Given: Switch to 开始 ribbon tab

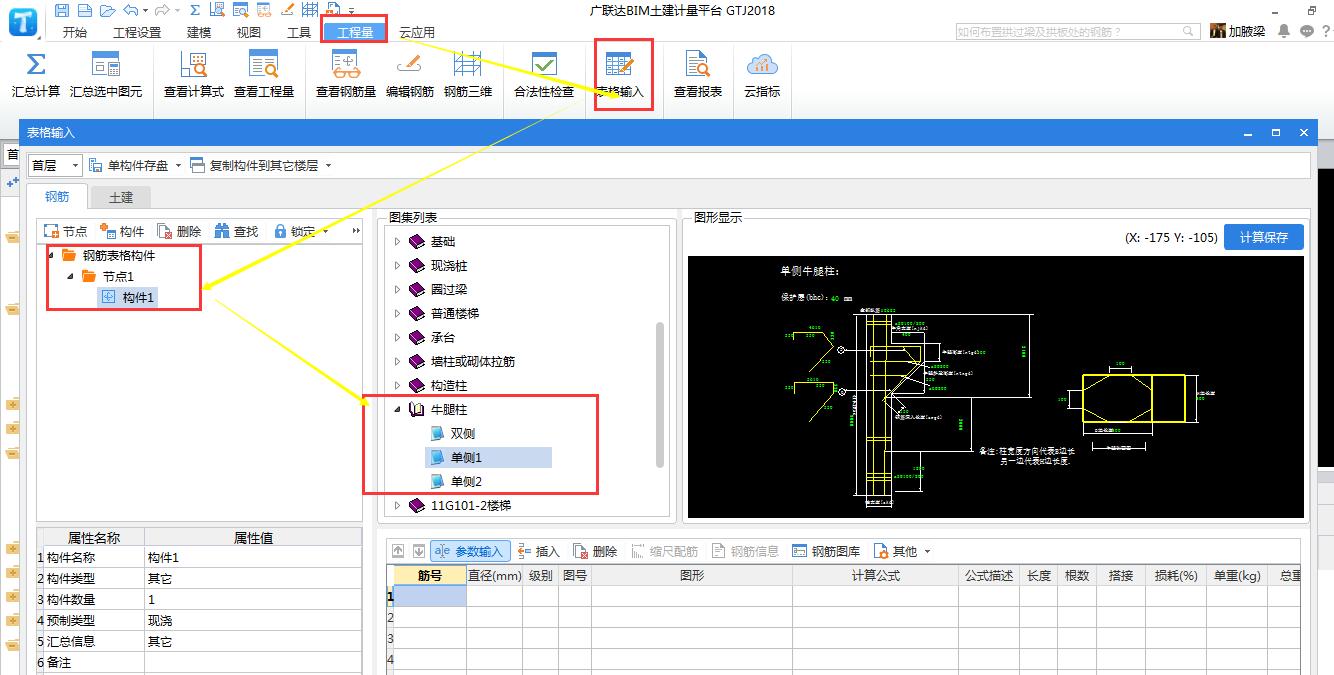Looking at the screenshot, I should pyautogui.click(x=75, y=32).
